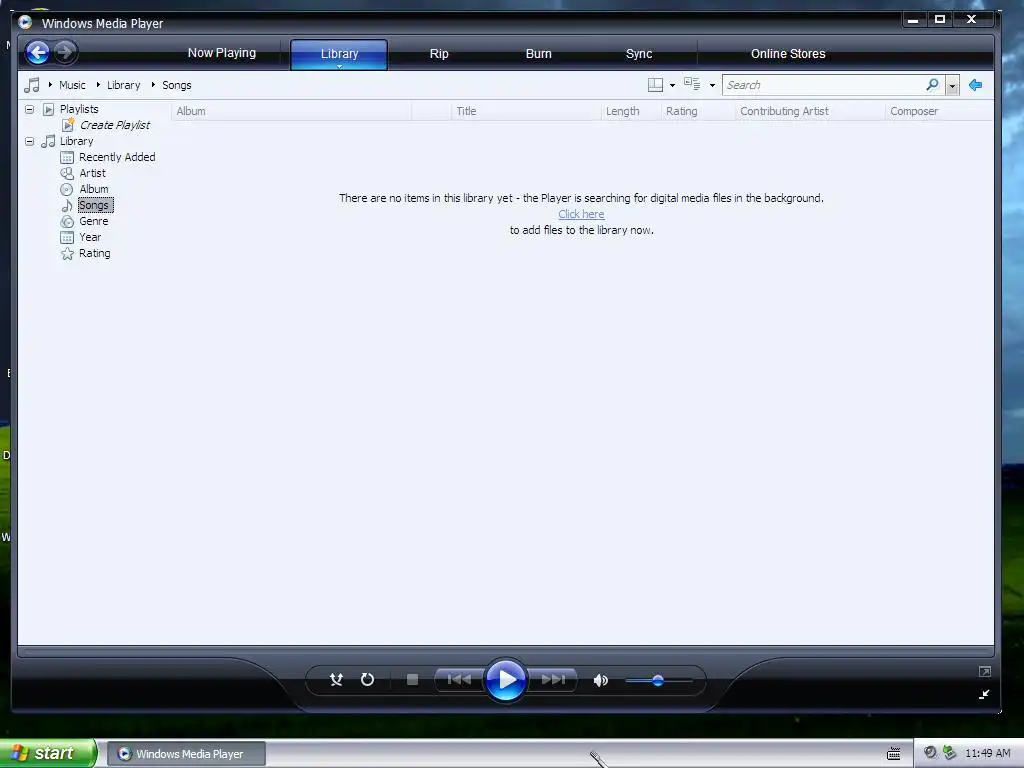Open the Library tab
Image resolution: width=1024 pixels, height=768 pixels.
(339, 54)
